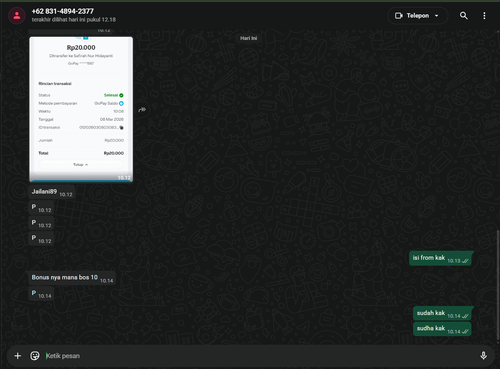Select the 'sudah kak' sent message
This screenshot has height=369, width=500.
[x=442, y=314]
